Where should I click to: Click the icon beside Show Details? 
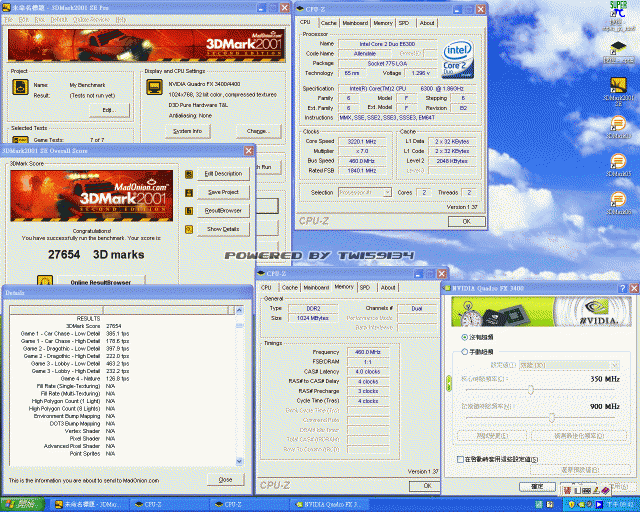coord(189,229)
